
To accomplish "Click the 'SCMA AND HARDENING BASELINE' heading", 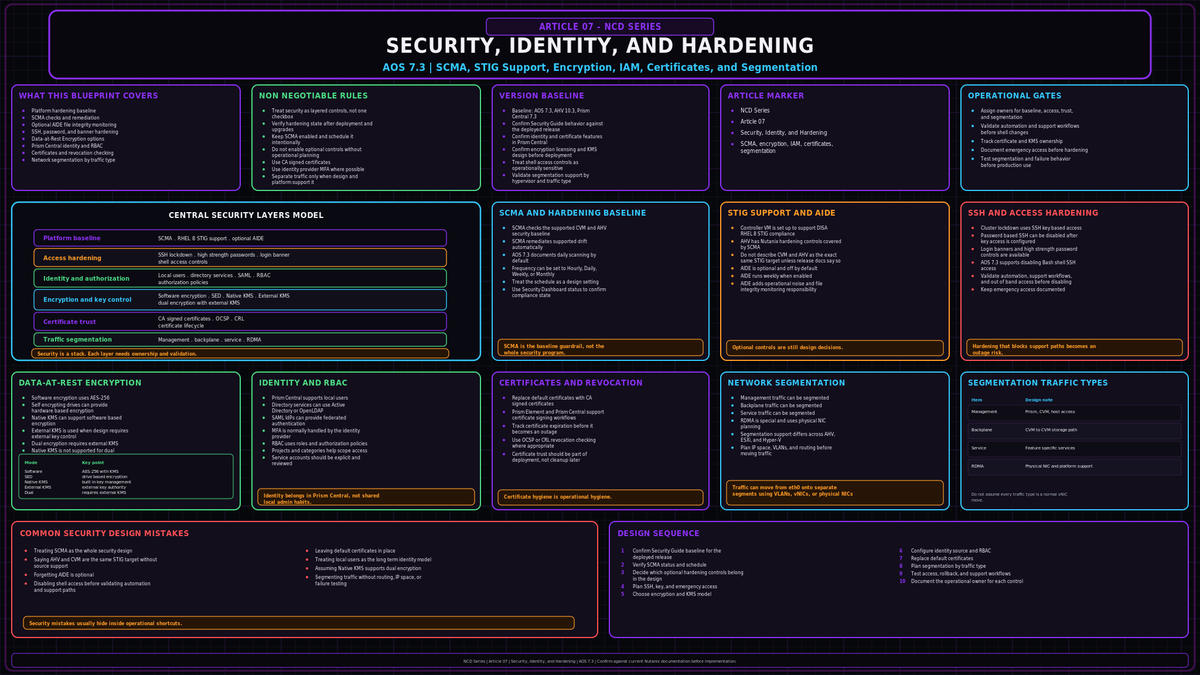I will (572, 213).
